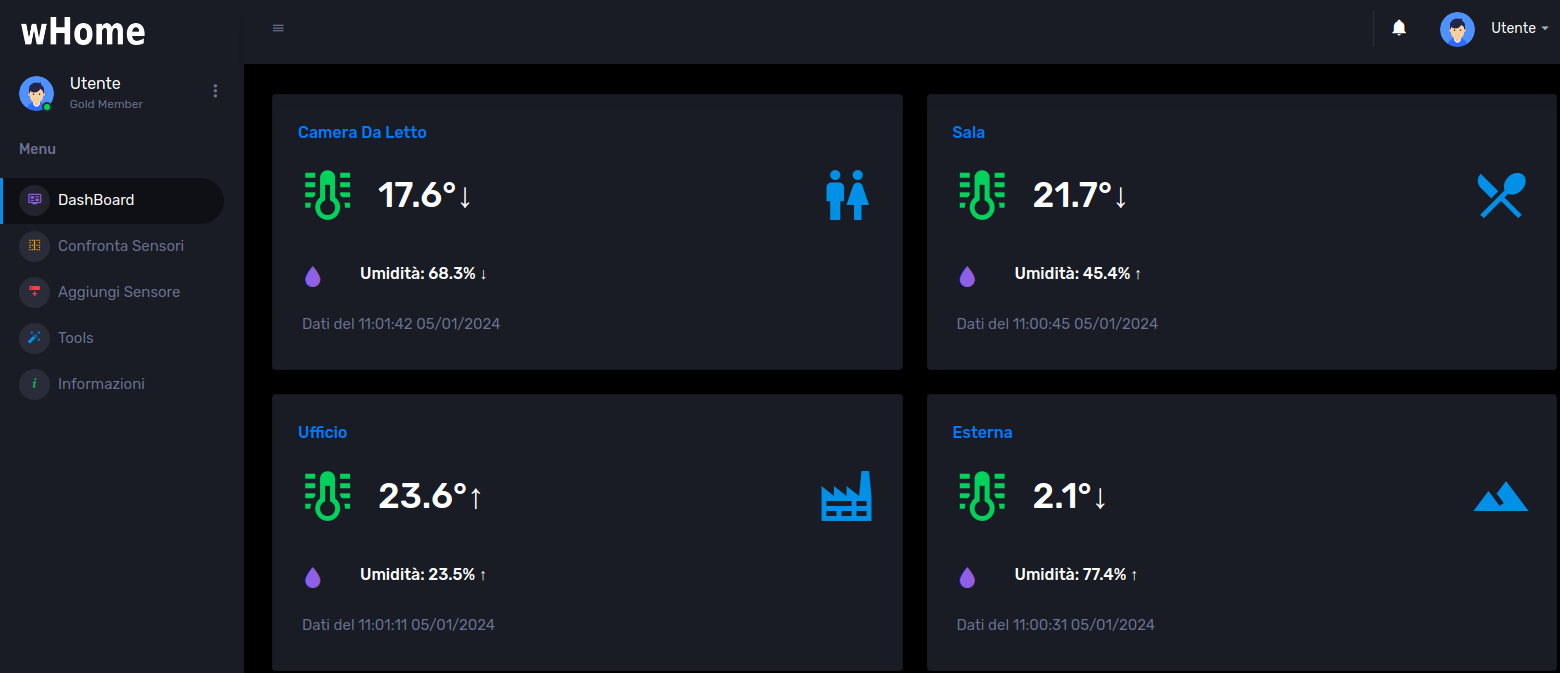Click the Aggiungi Sensore thermometer icon
The width and height of the screenshot is (1560, 673).
pyautogui.click(x=34, y=292)
